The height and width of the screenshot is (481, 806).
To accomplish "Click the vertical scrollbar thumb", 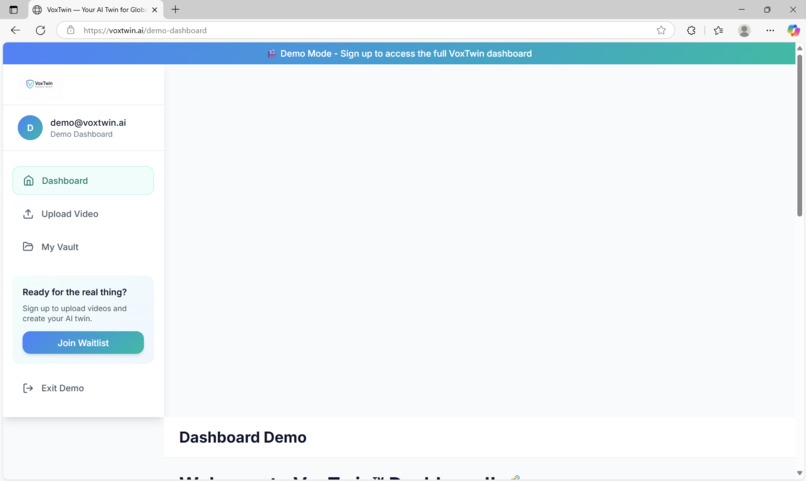I will 799,135.
